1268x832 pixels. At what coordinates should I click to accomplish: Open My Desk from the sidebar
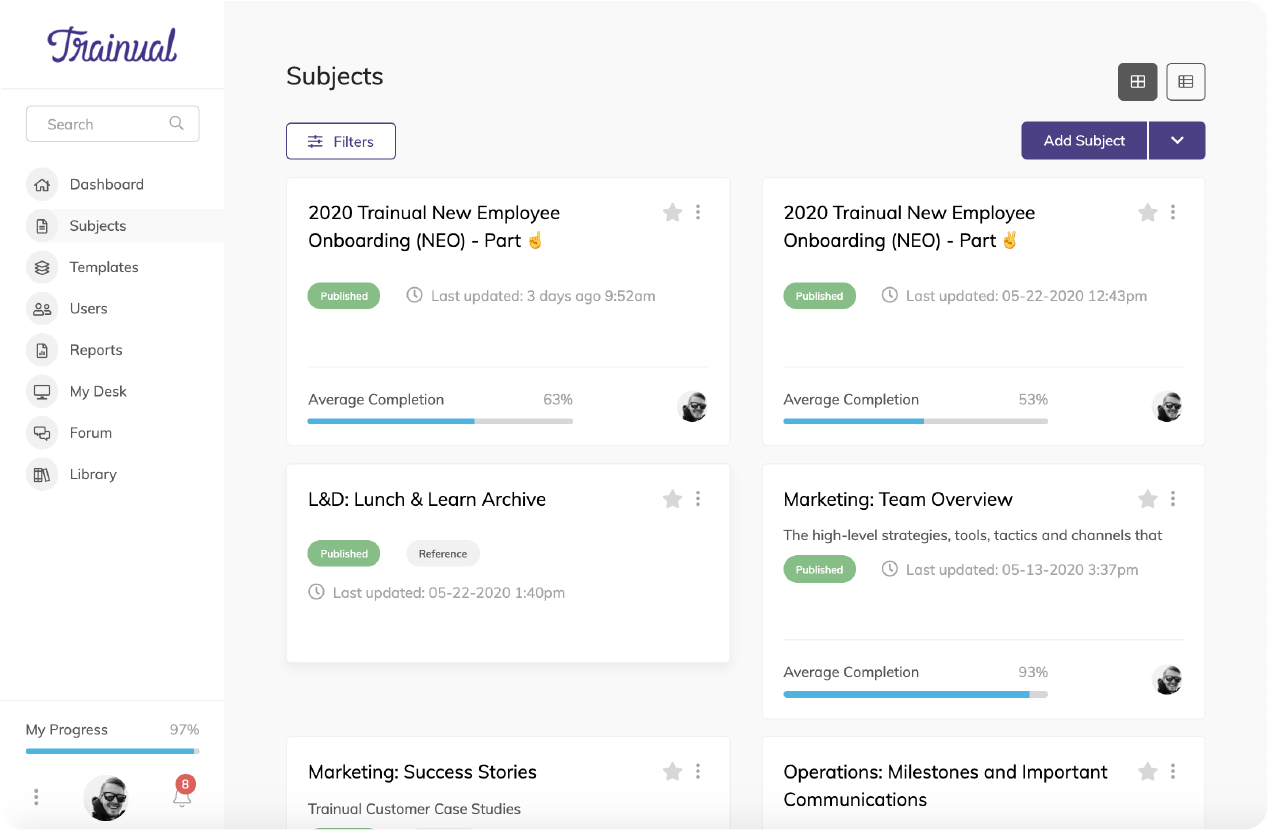pos(98,391)
